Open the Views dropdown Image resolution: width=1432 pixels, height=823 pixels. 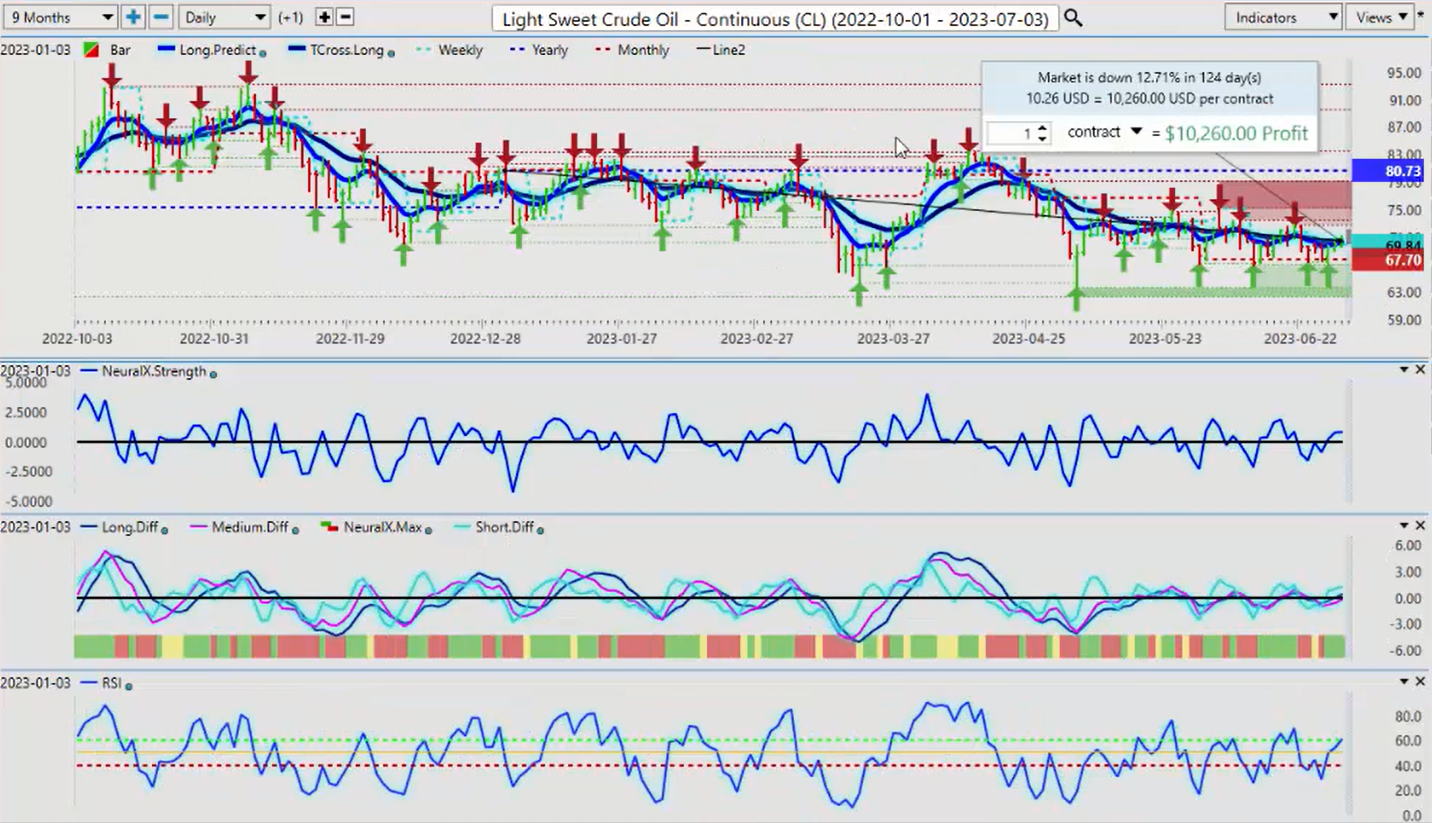tap(1381, 17)
